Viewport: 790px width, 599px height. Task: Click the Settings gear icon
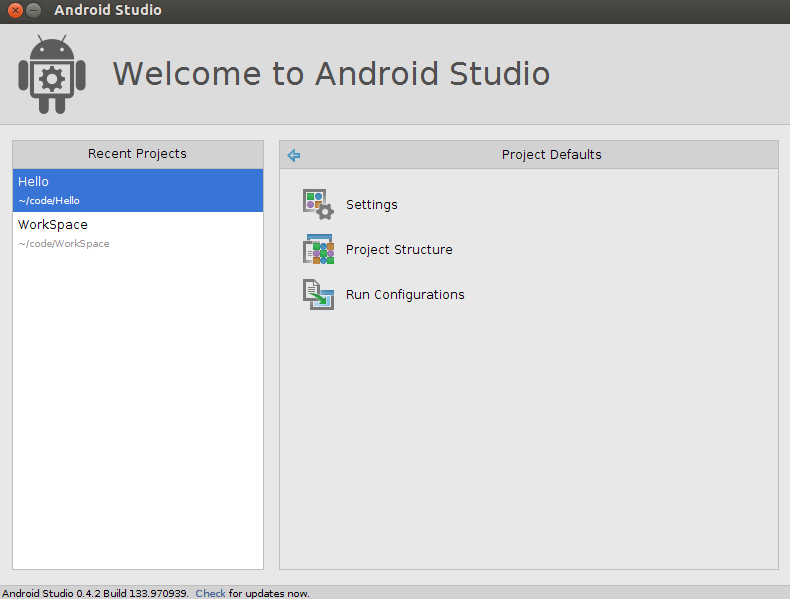point(318,204)
